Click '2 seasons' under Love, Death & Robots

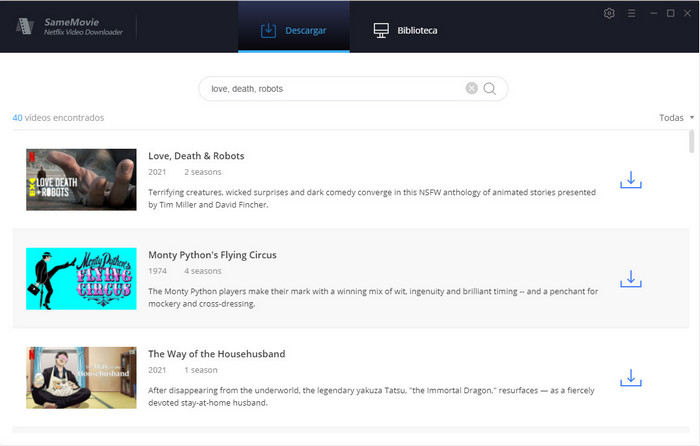click(203, 172)
